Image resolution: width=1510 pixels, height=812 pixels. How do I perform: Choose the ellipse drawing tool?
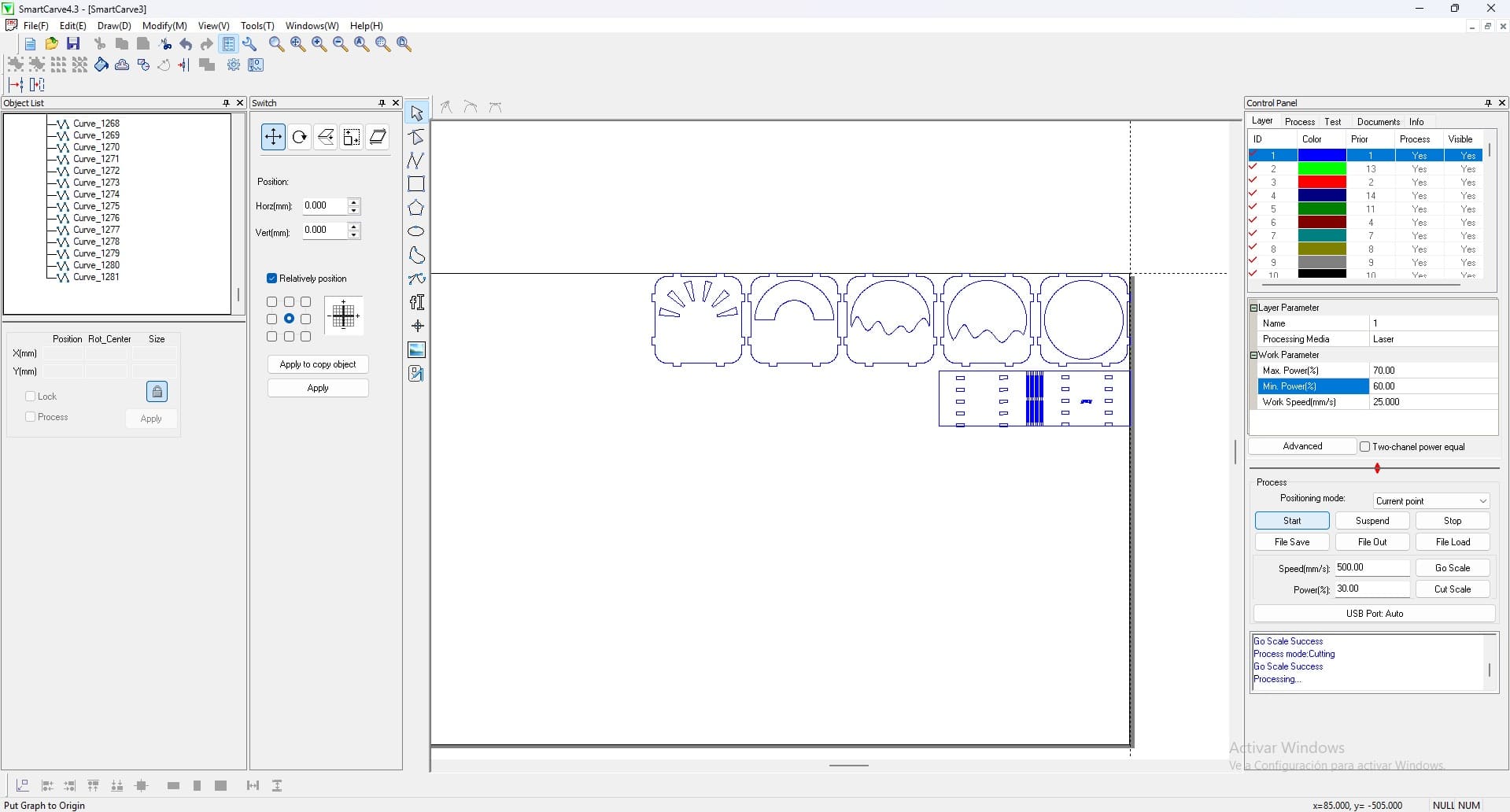click(x=416, y=231)
